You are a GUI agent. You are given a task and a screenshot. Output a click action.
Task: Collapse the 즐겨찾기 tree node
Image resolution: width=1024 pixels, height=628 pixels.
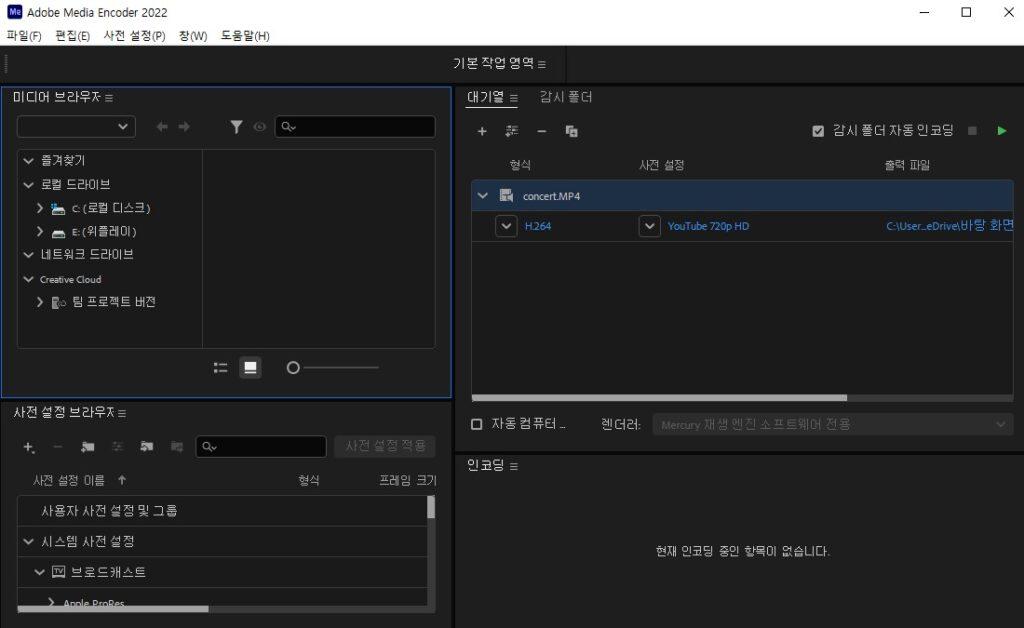(x=28, y=161)
